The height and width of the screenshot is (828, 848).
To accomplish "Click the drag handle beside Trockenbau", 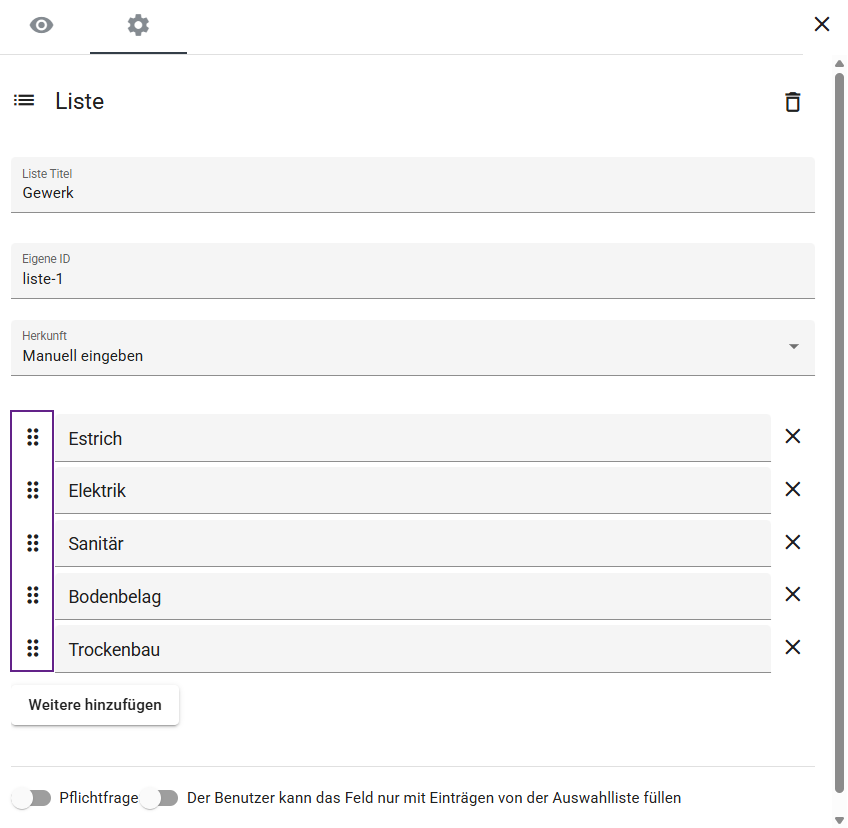I will (x=33, y=648).
